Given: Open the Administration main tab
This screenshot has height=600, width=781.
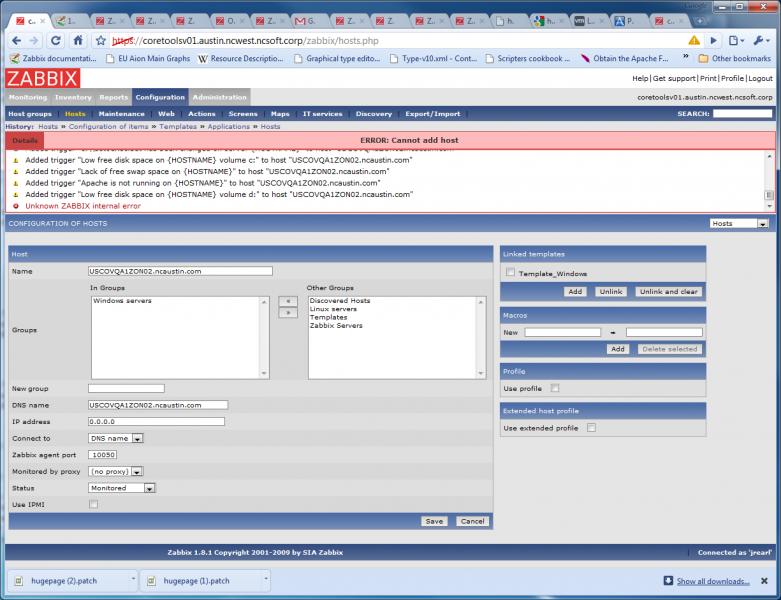Looking at the screenshot, I should pos(220,97).
